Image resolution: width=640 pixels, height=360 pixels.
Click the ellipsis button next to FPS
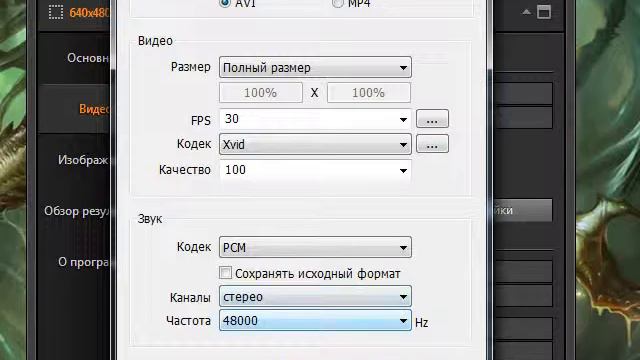(x=432, y=119)
